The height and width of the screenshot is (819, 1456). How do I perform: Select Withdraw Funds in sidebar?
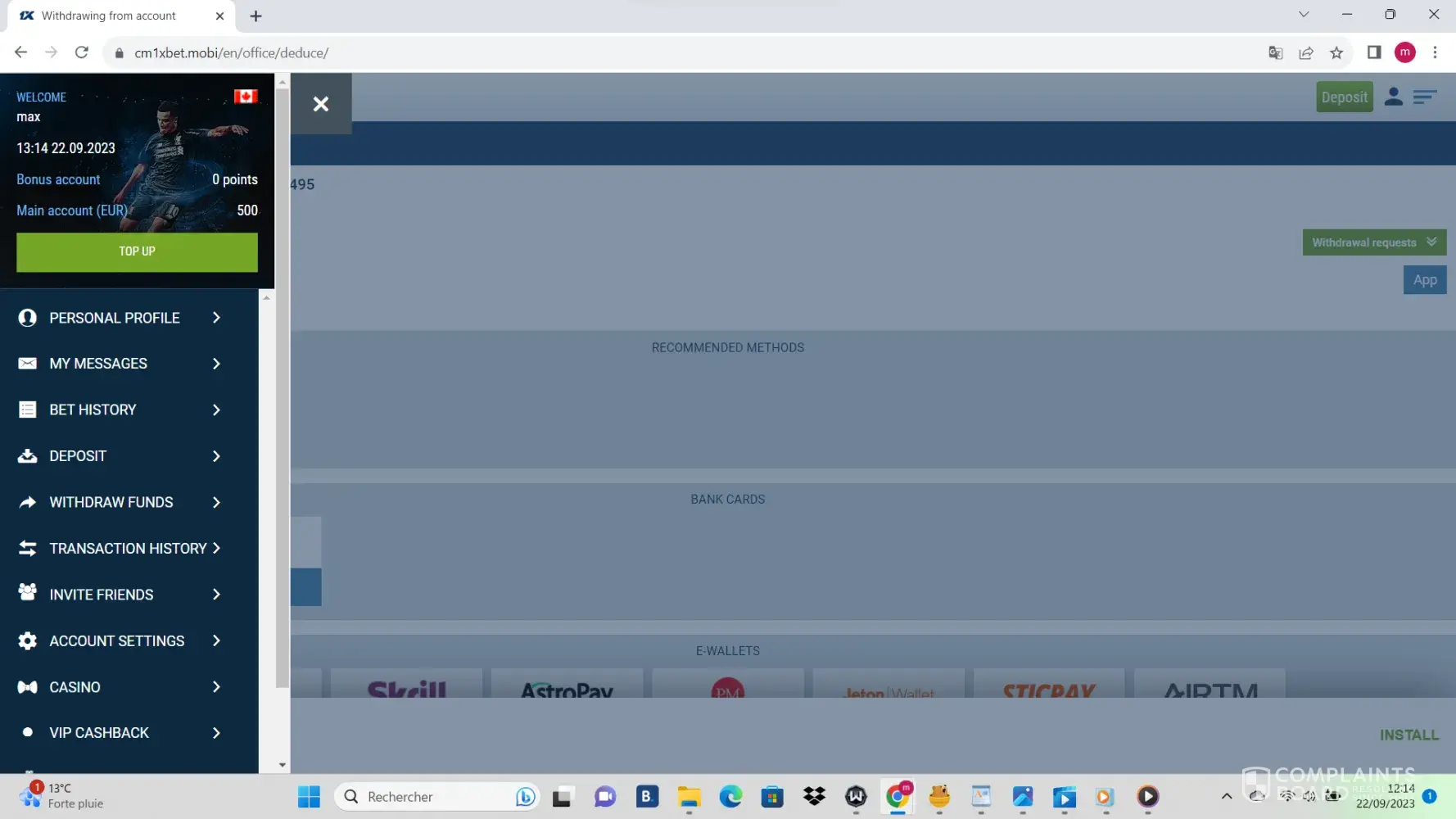[x=111, y=502]
